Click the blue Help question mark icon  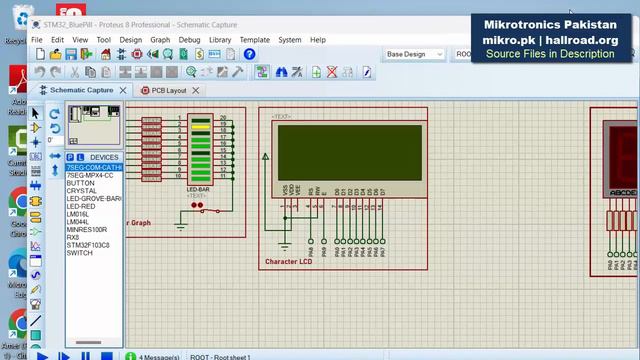[x=249, y=54]
